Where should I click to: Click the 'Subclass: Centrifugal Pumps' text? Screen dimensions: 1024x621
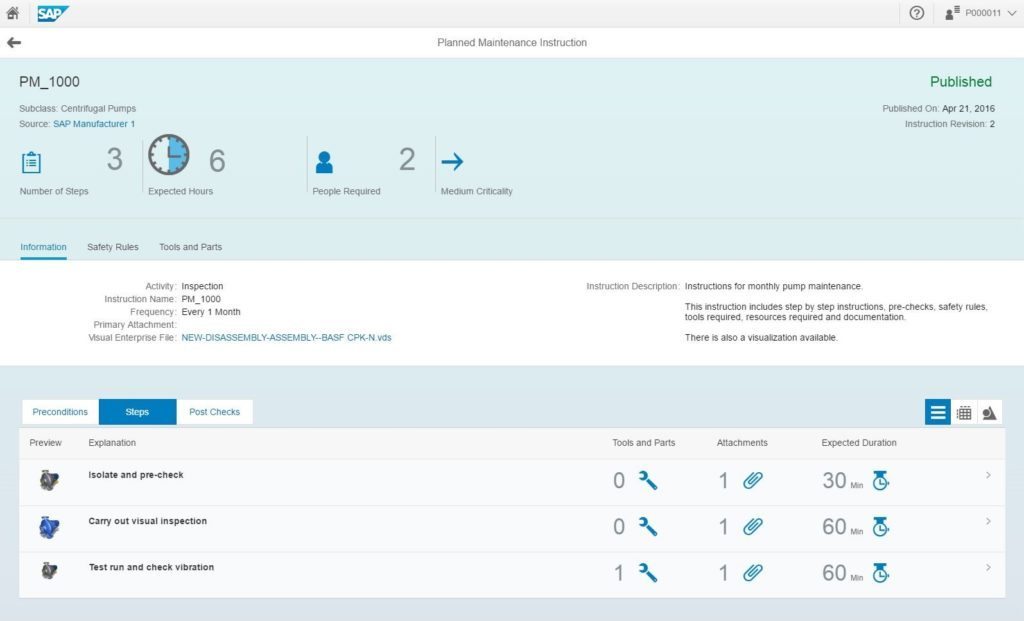[78, 108]
